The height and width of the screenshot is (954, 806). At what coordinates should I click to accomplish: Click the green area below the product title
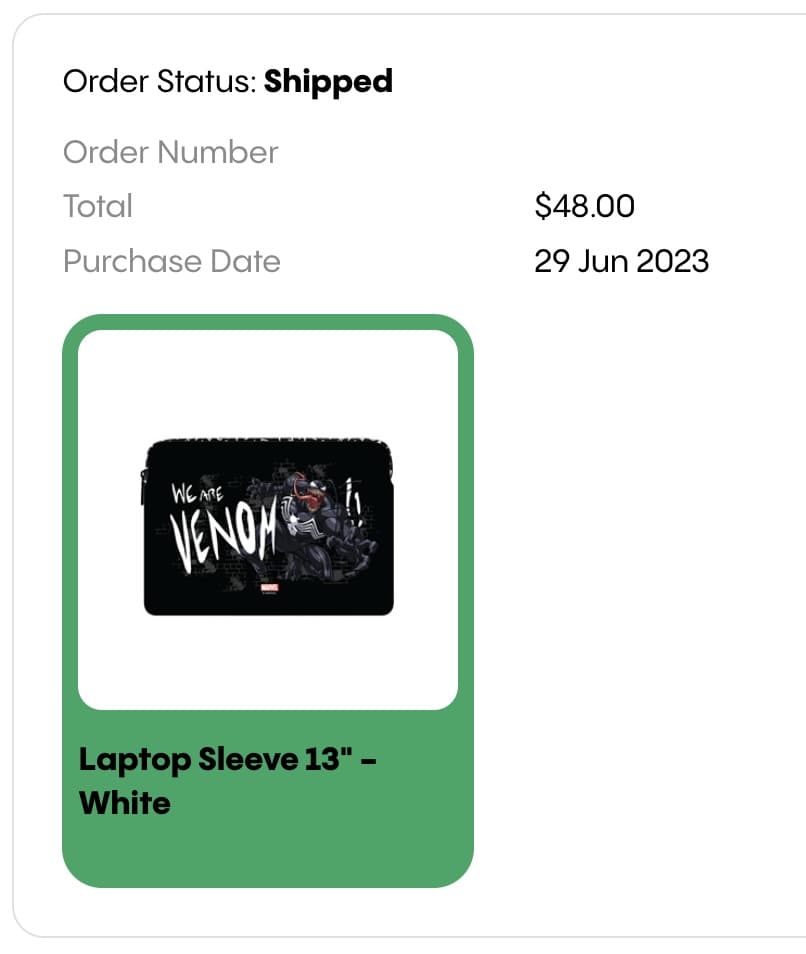[x=268, y=852]
